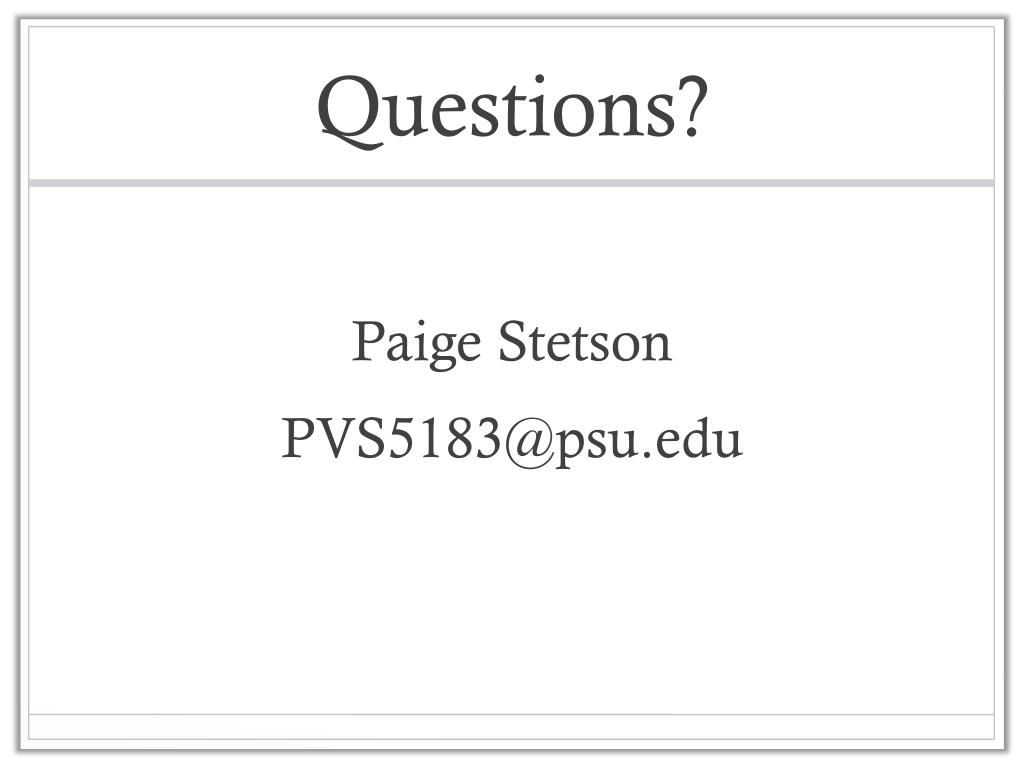This screenshot has height=768, width=1024.
Task: Click the blank area below the email
Action: 511,588
